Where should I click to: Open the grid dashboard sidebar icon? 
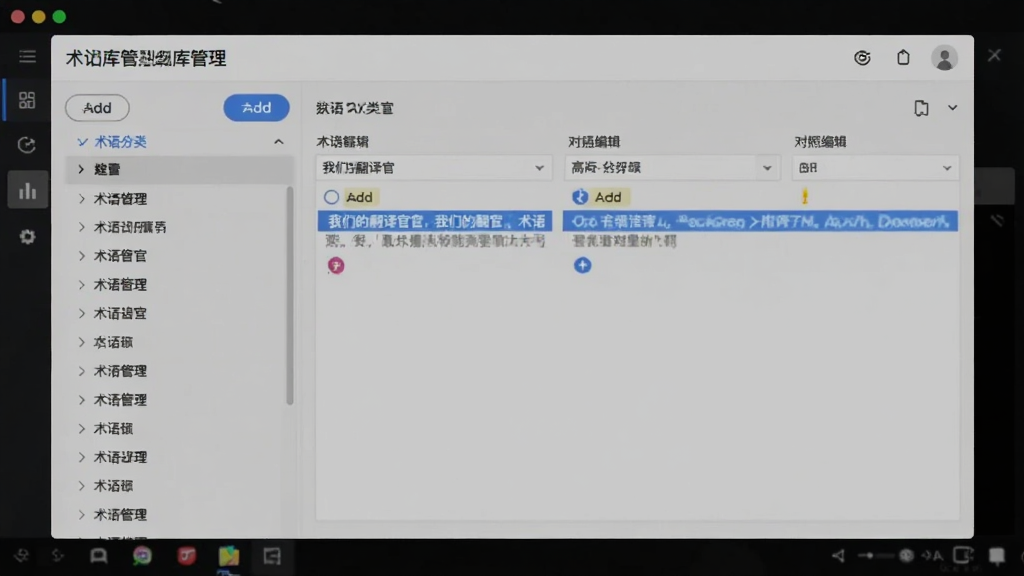[27, 100]
